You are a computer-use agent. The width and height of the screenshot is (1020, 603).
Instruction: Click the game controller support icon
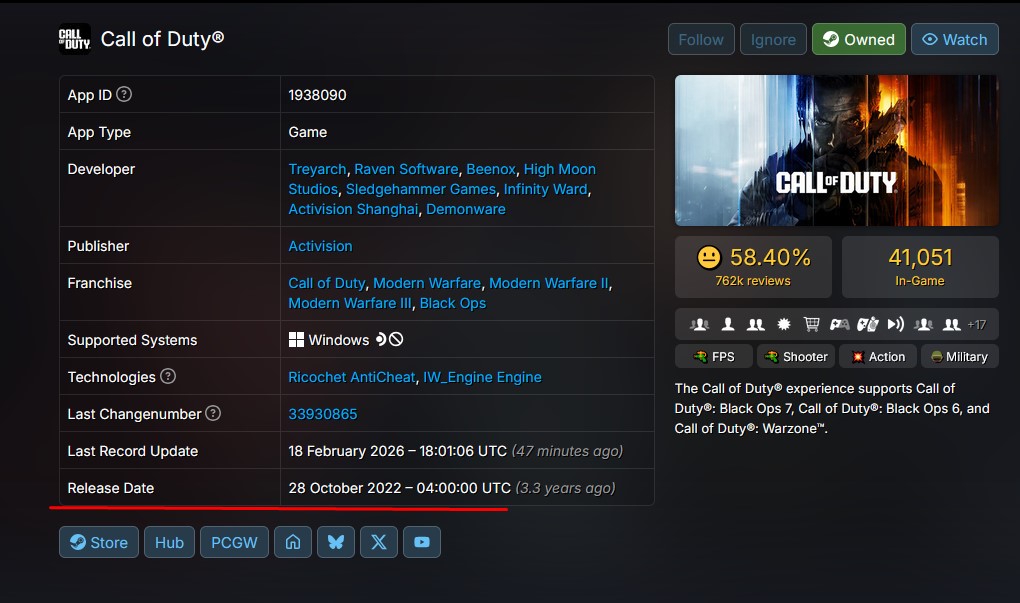839,324
